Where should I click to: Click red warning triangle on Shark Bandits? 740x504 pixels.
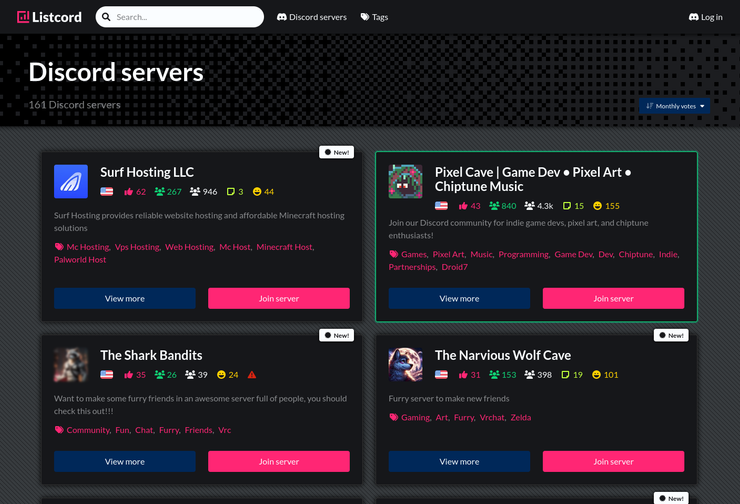252,375
